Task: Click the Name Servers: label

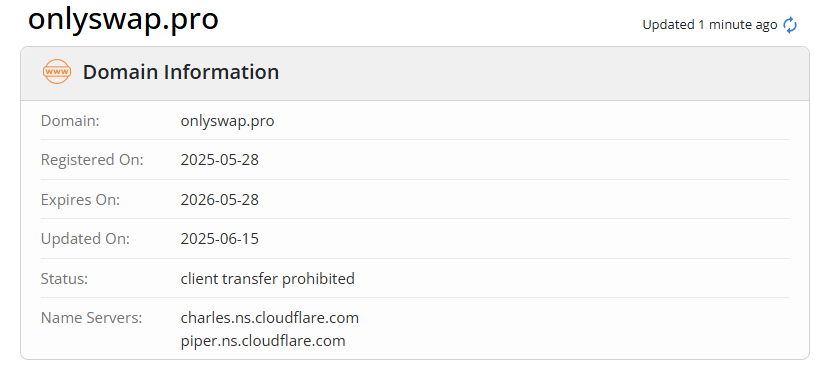Action: click(x=92, y=317)
